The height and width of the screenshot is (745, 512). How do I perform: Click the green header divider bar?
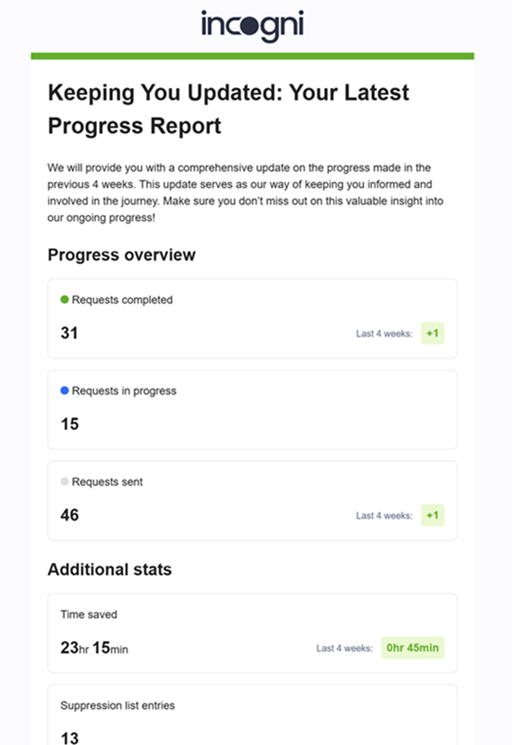(252, 56)
